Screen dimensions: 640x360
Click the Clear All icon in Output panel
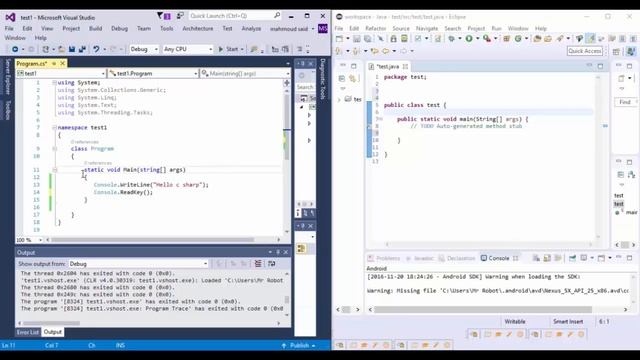tap(258, 264)
